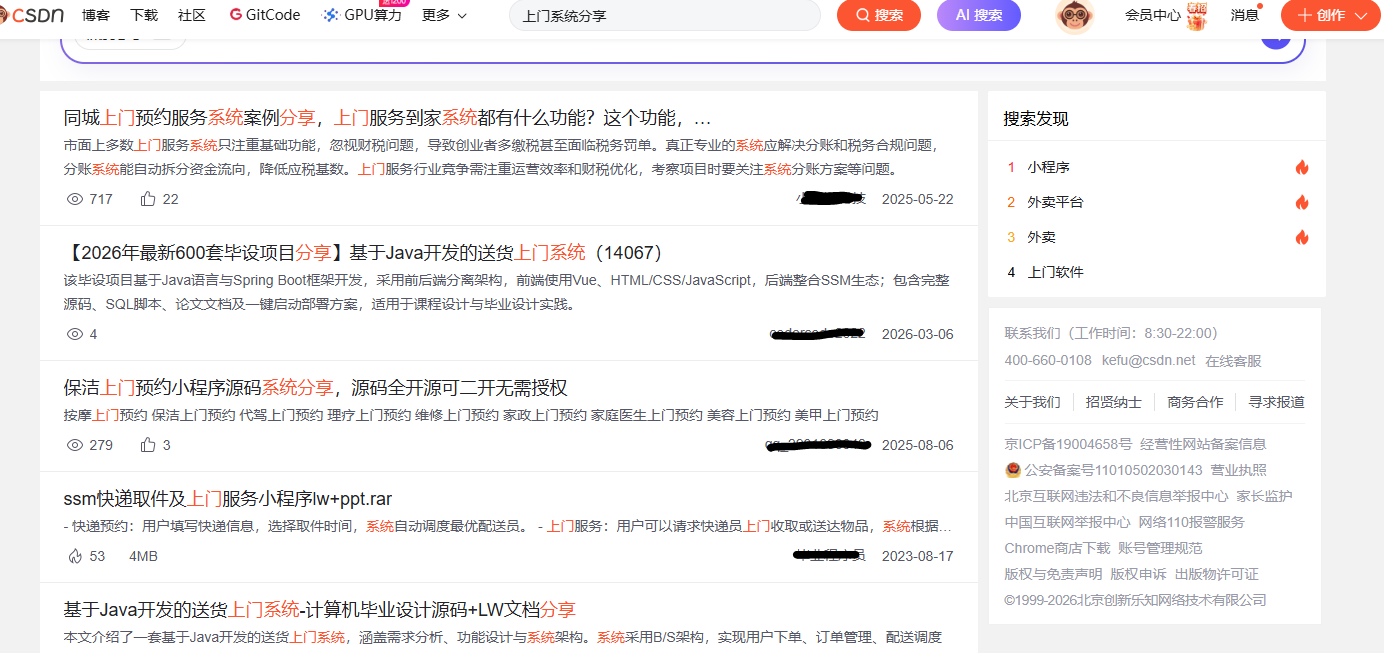Click the flame icon next to 小程序
Screen dimensions: 1384x653
pyautogui.click(x=1301, y=167)
